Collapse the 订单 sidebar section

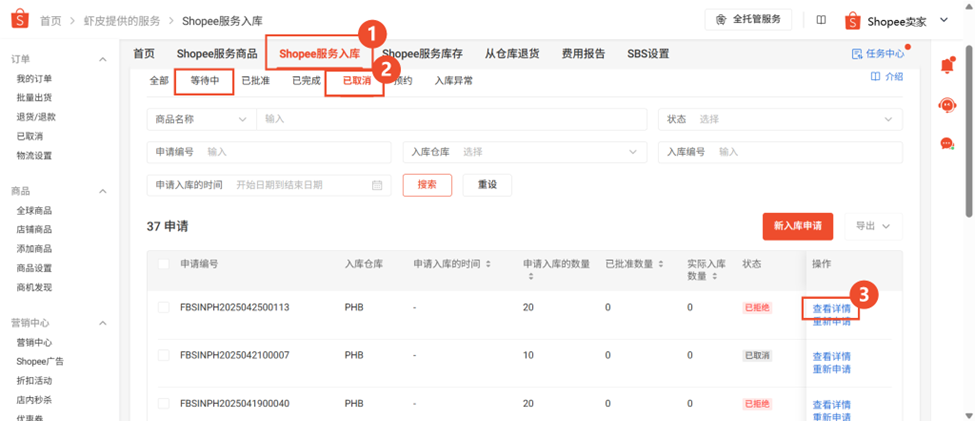103,59
